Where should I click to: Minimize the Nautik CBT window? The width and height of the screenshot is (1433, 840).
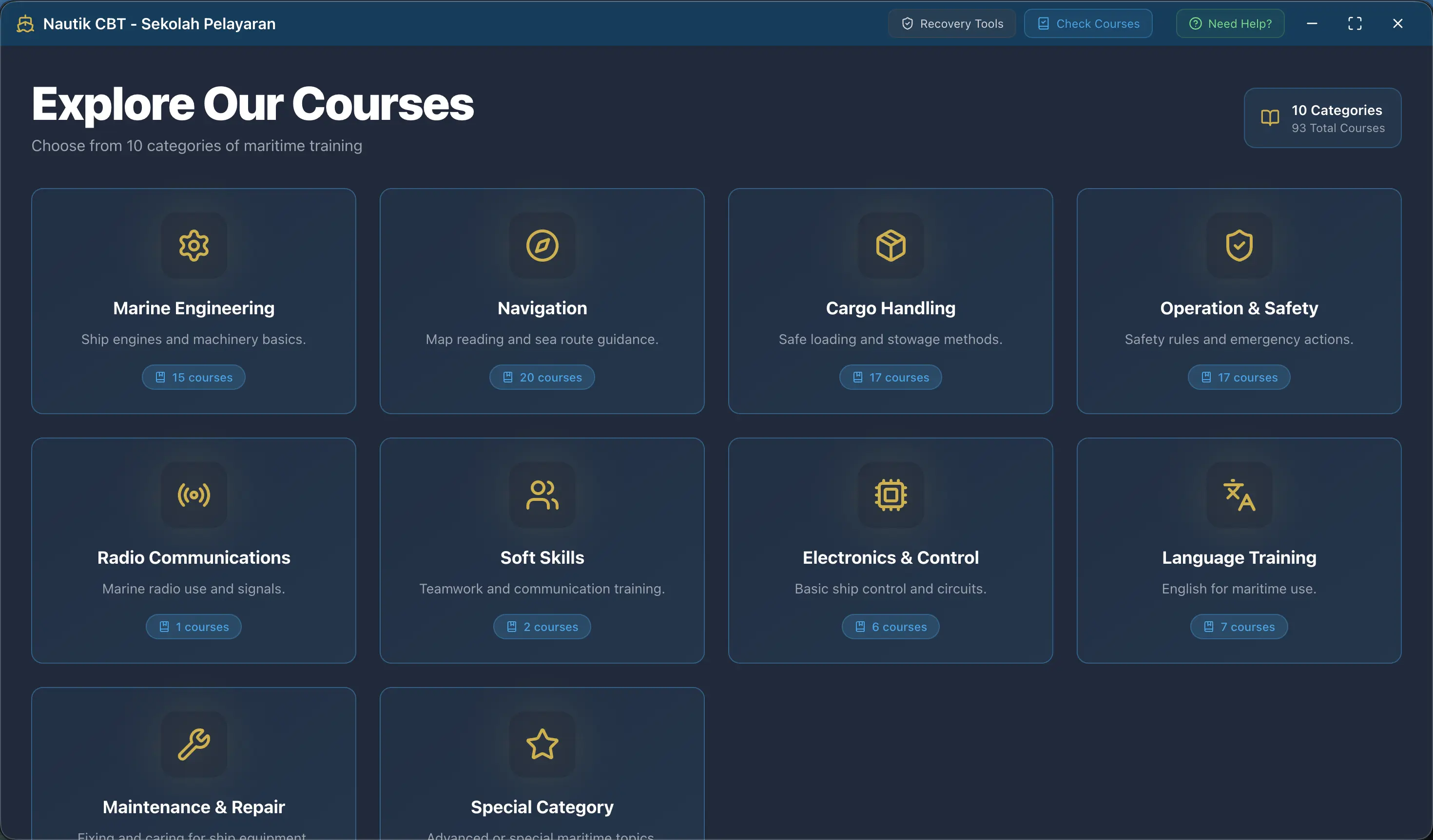coord(1313,23)
